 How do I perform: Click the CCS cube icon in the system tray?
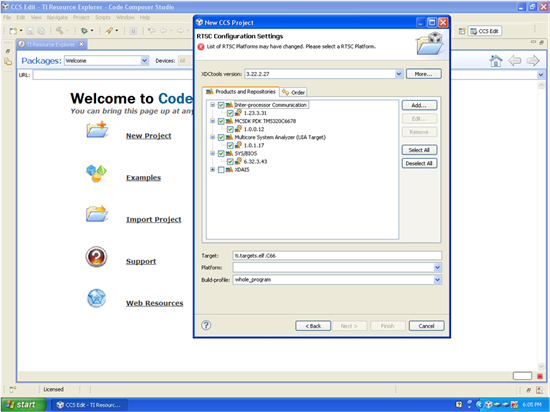(x=488, y=405)
